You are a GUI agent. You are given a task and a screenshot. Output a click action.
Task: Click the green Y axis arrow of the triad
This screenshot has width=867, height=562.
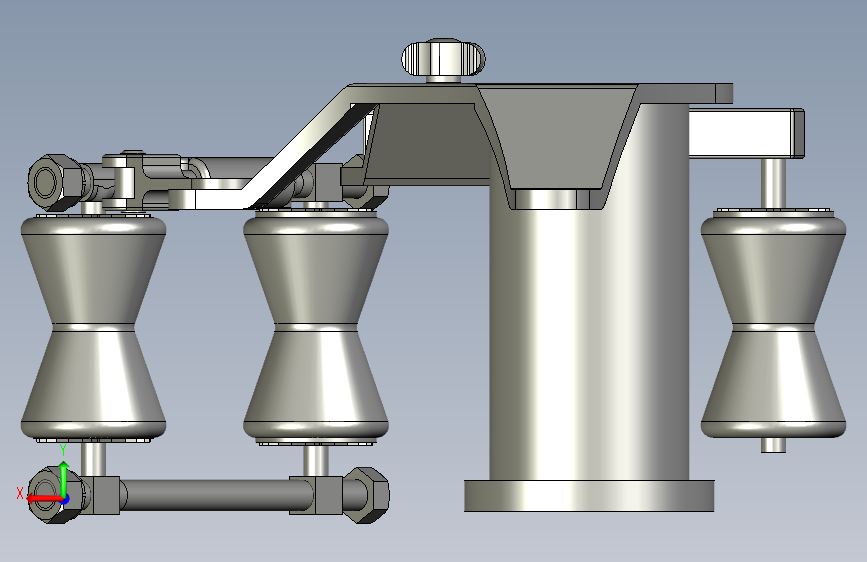pyautogui.click(x=64, y=477)
